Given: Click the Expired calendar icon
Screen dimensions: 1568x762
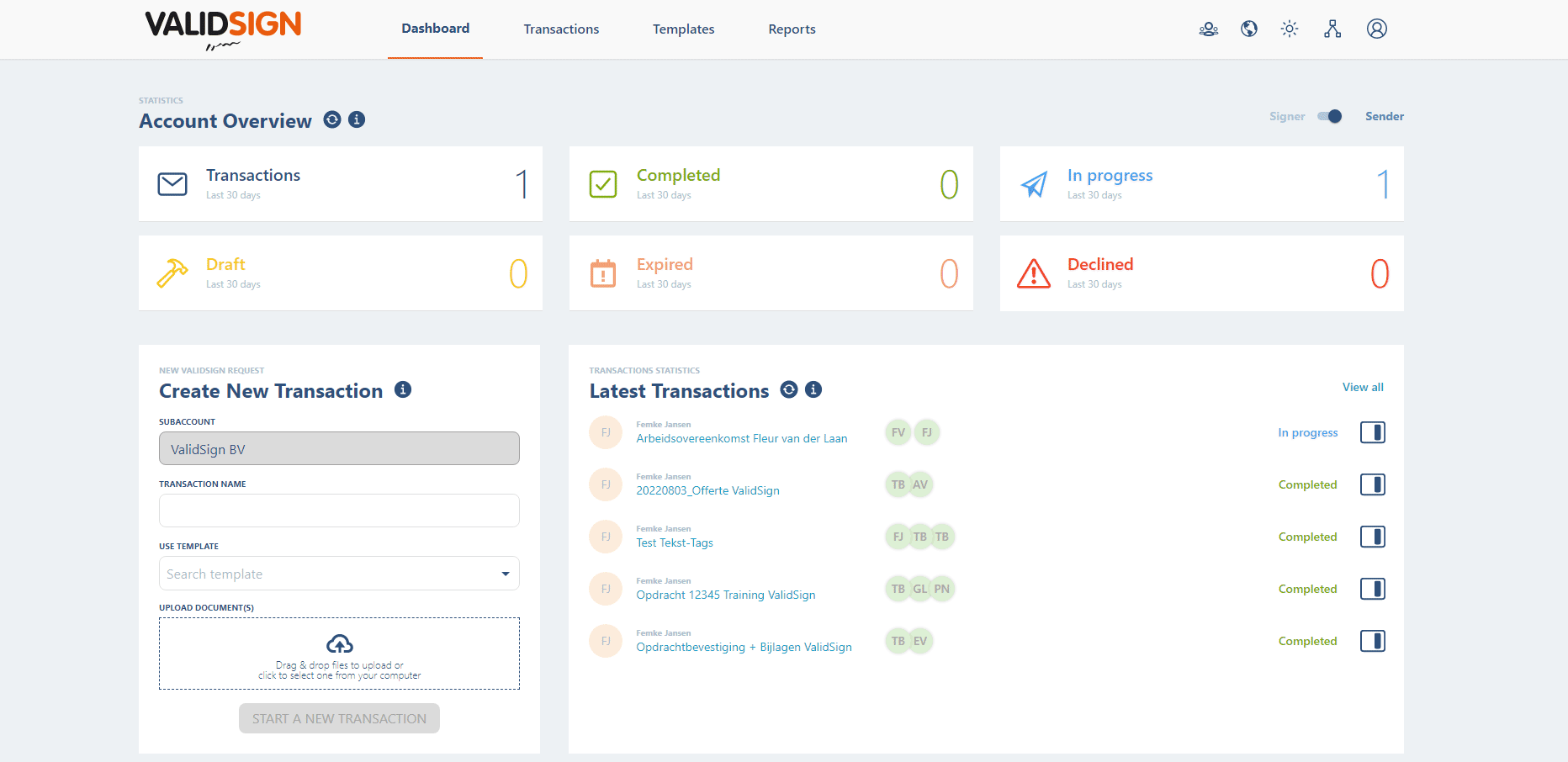Looking at the screenshot, I should [603, 273].
